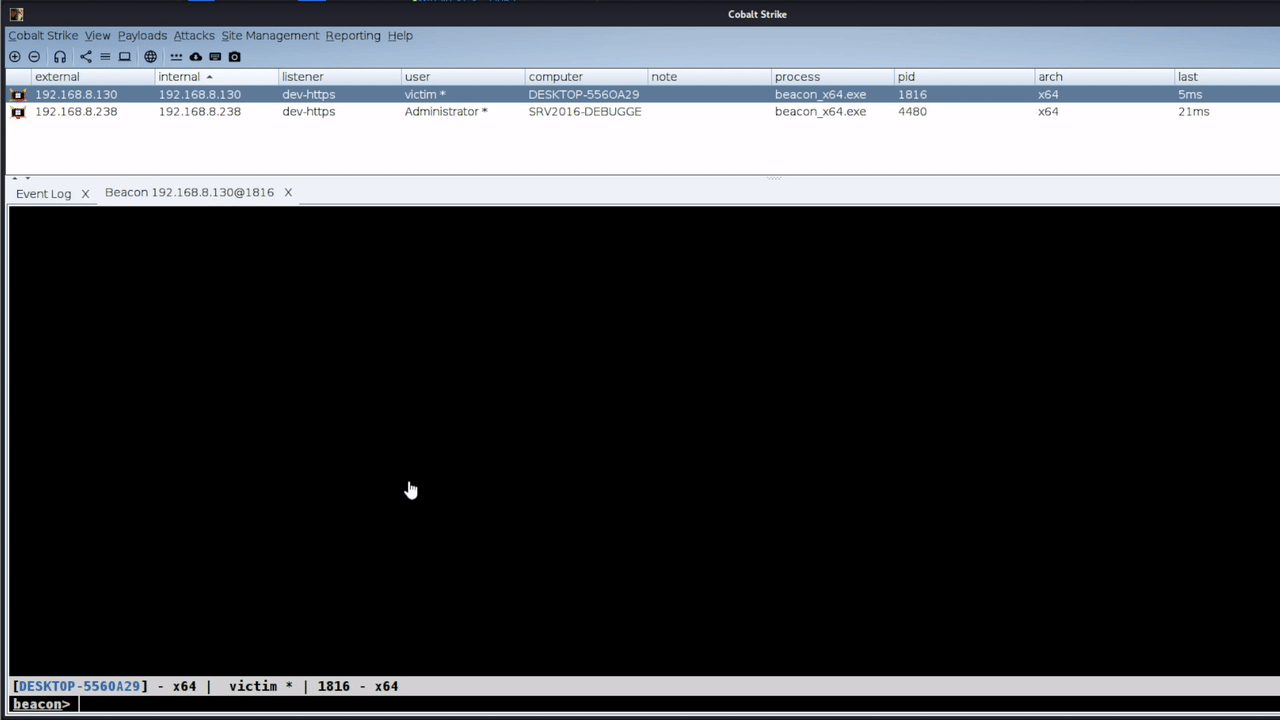This screenshot has height=720, width=1280.
Task: Show sessions in pivot graph view icon
Action: pos(85,57)
